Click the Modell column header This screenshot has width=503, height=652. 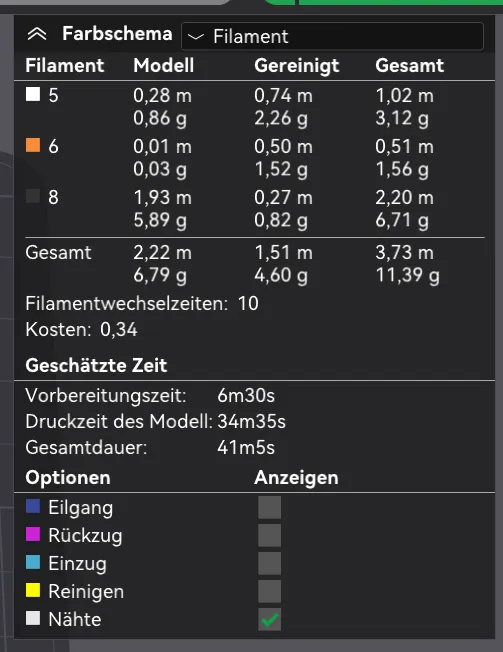click(x=163, y=65)
